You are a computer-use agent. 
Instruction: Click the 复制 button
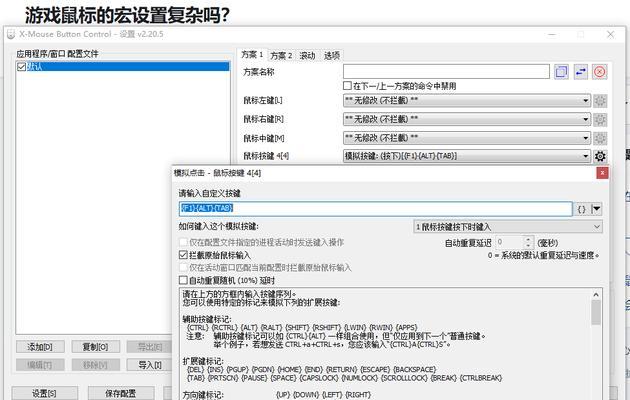[95, 347]
